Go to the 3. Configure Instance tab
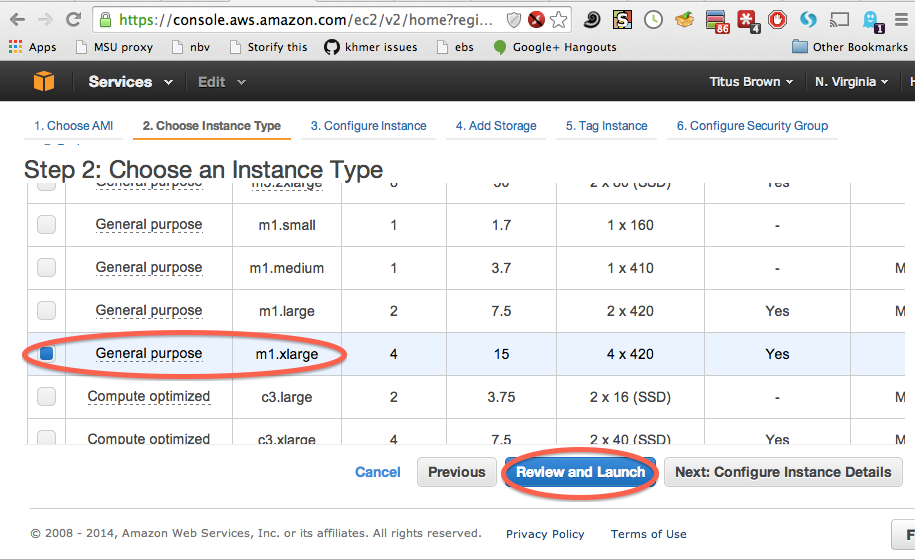Viewport: 915px width, 560px height. (x=368, y=126)
